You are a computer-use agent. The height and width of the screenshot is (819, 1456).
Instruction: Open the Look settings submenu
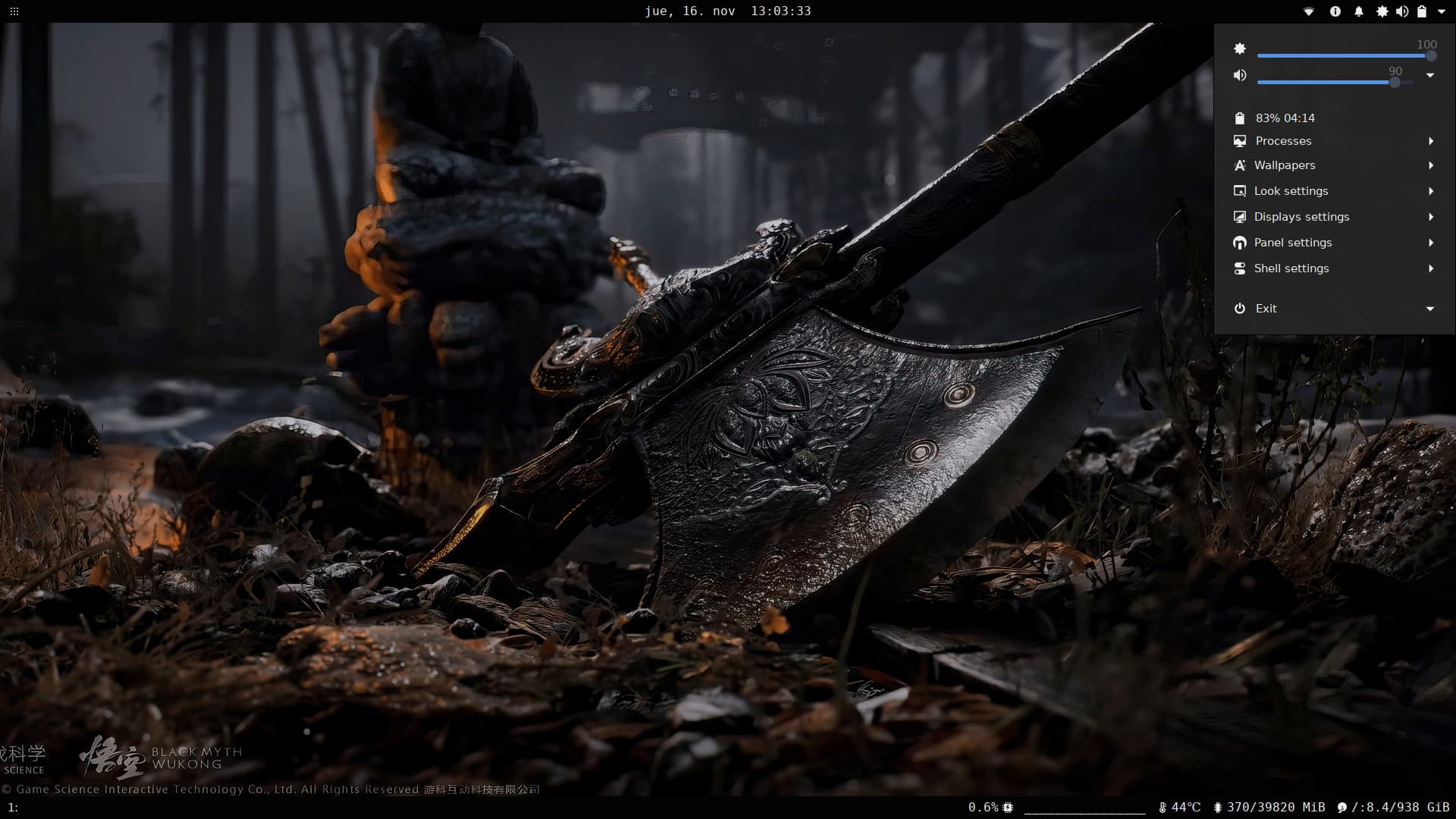[x=1291, y=191]
